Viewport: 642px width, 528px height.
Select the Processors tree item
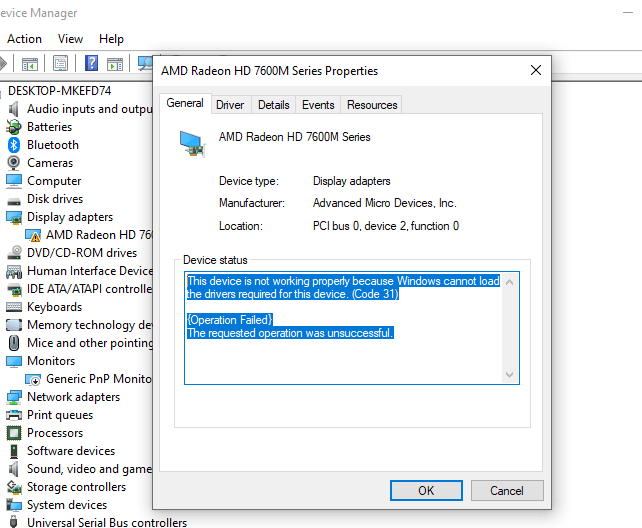[55, 433]
